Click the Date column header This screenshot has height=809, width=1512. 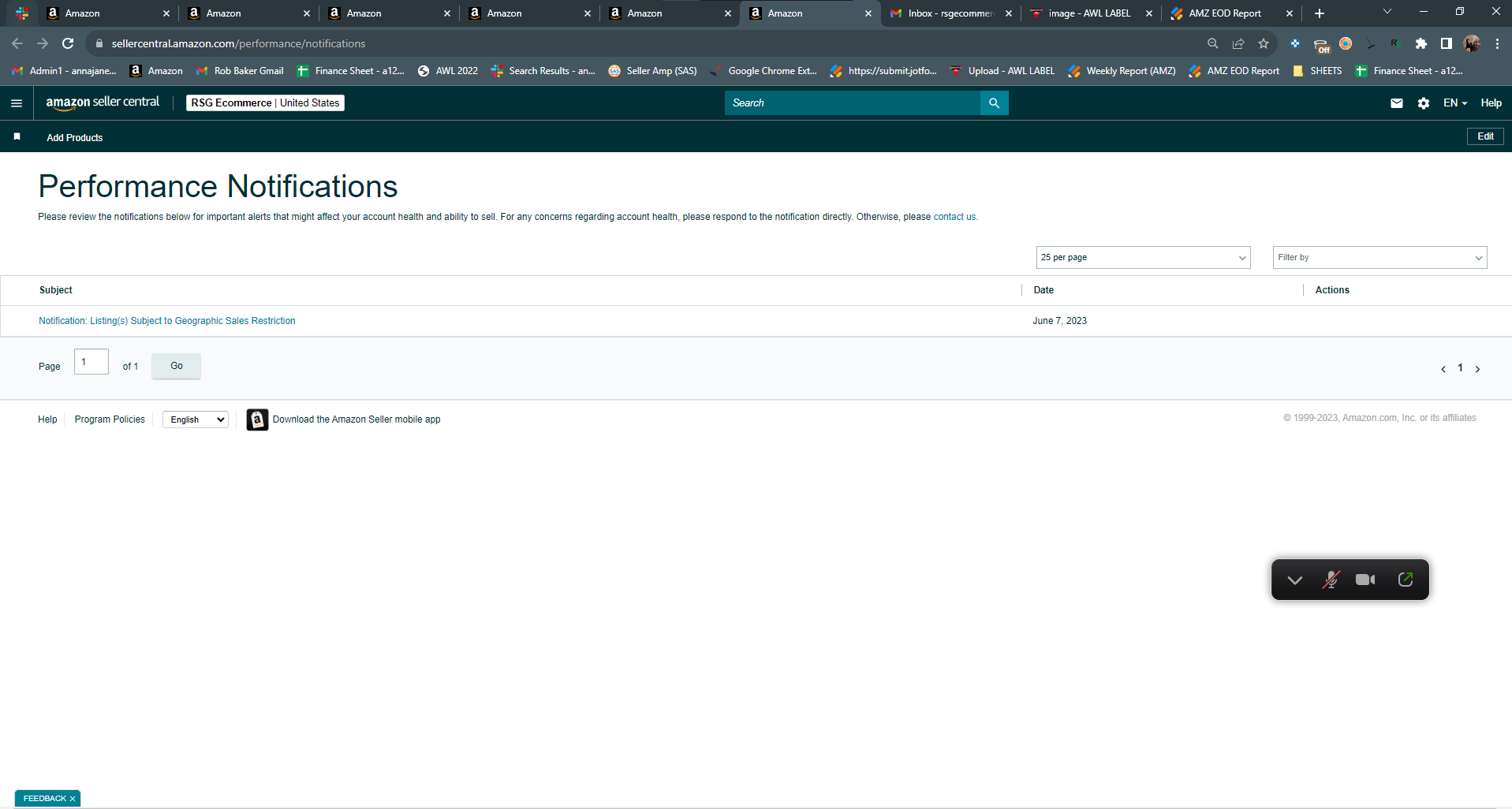(1043, 290)
